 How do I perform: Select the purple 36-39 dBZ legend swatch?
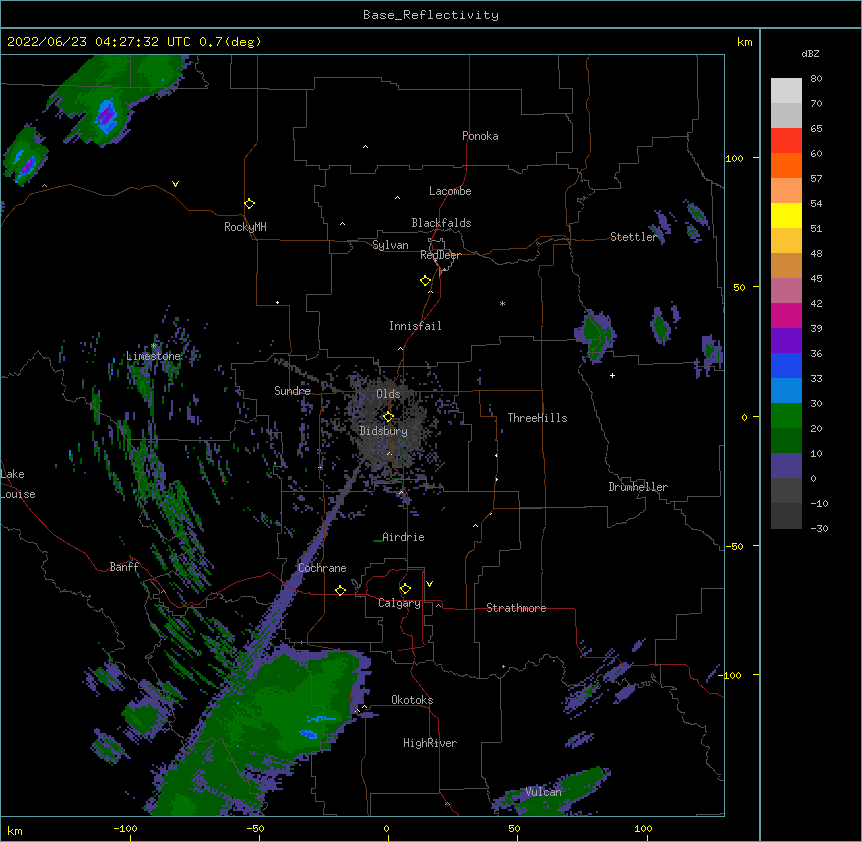tap(786, 340)
